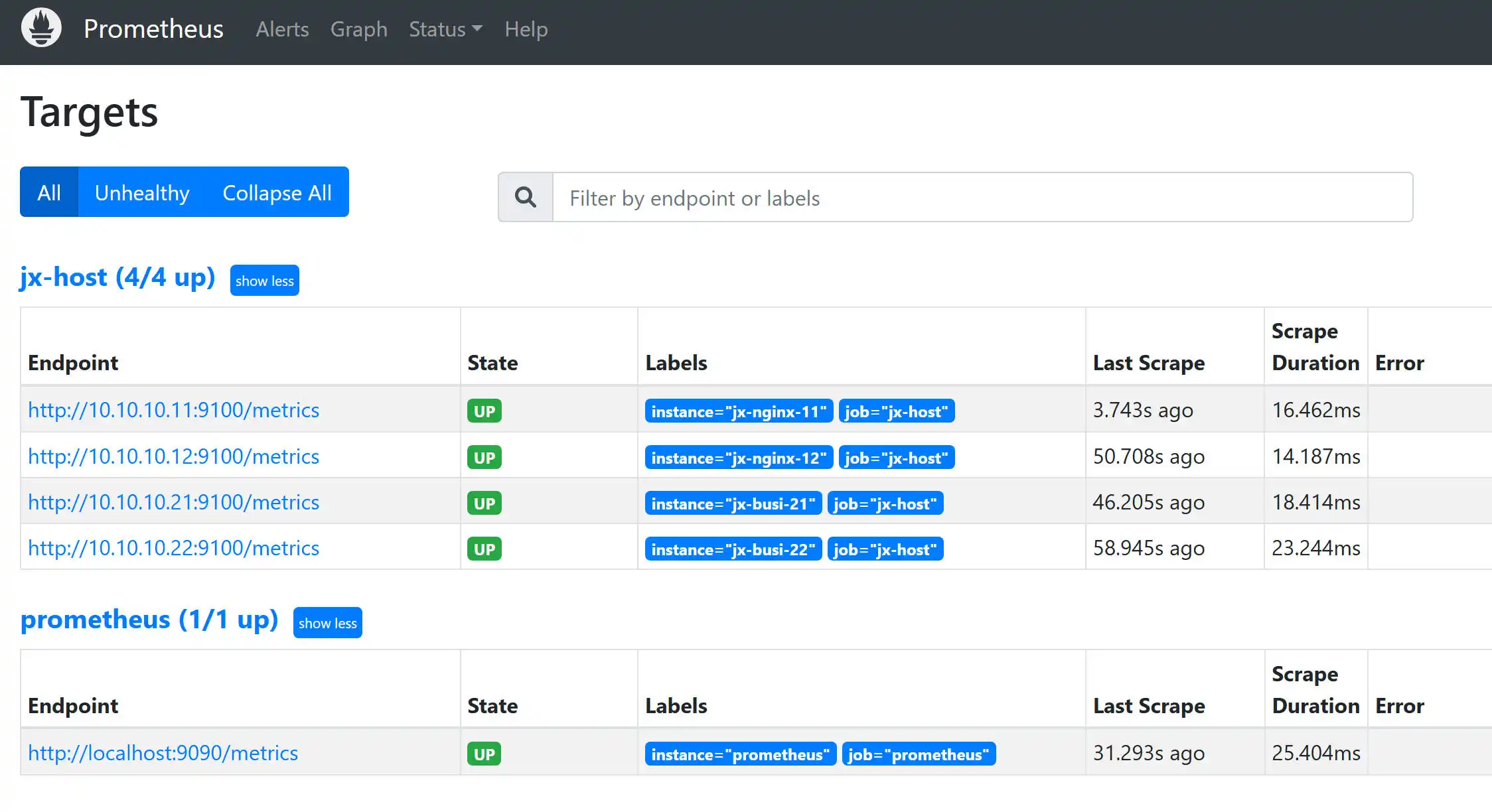The image size is (1492, 812).
Task: Collapse prometheus group with show less
Action: [327, 622]
